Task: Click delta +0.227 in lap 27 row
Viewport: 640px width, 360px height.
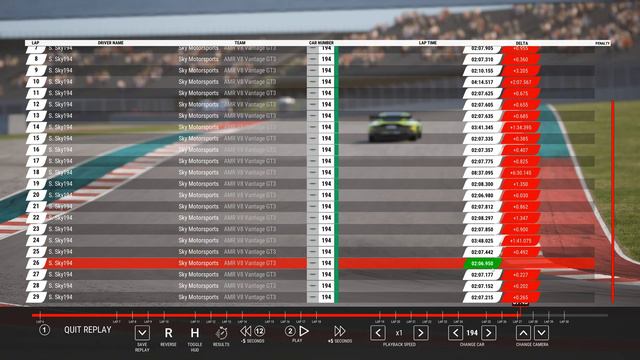Action: point(520,275)
